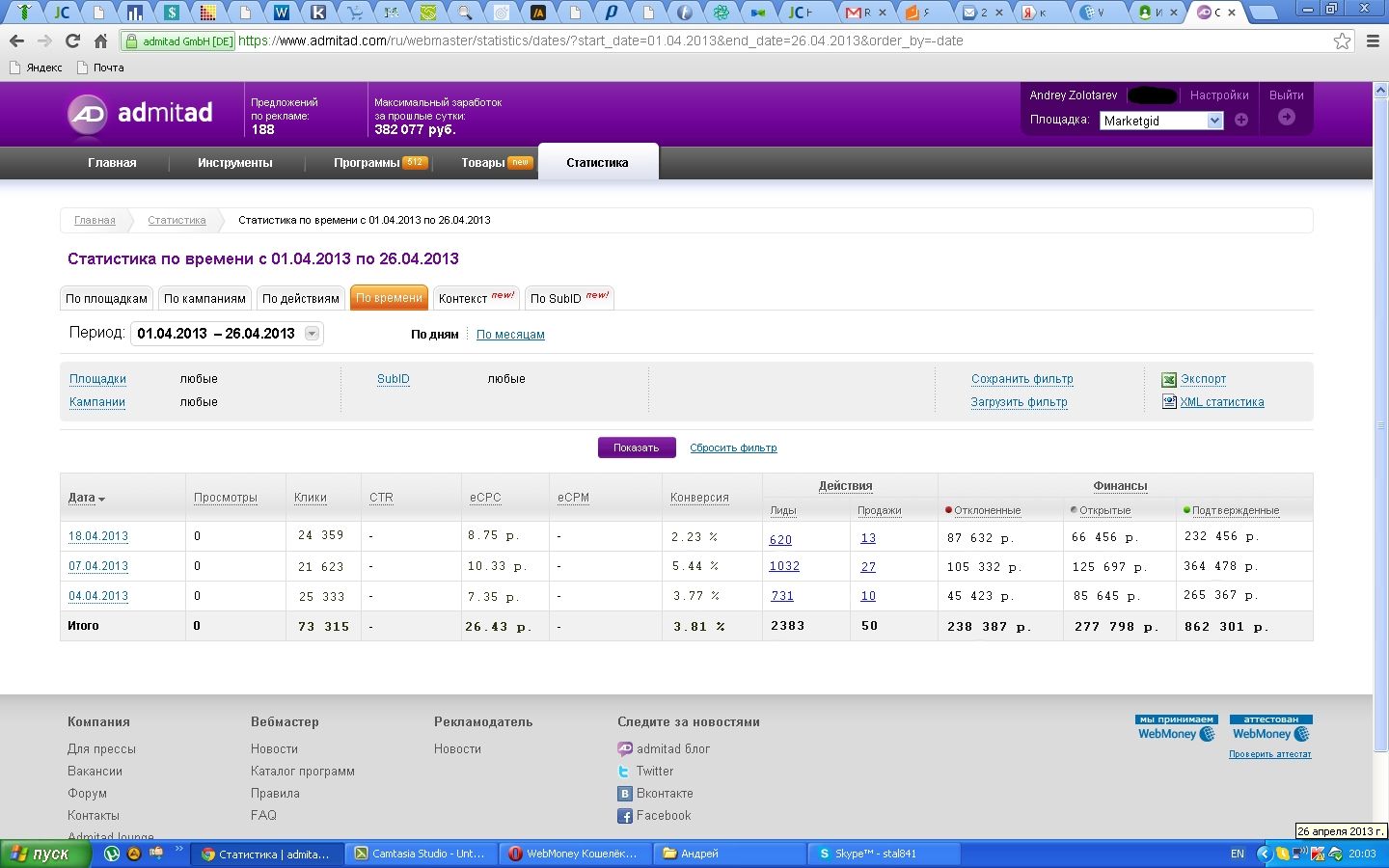Click Сбросить фильтр link
Screen dimensions: 1389x868
(733, 448)
